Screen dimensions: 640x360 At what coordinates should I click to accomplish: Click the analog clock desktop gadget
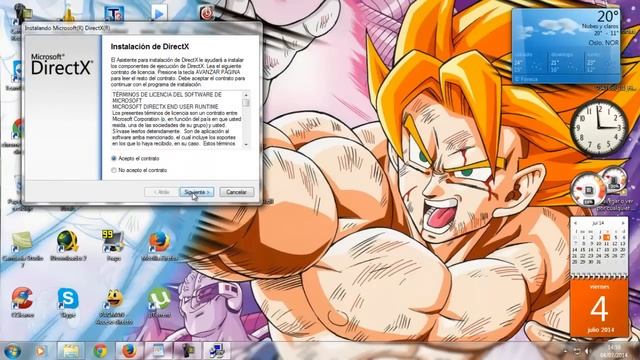599,128
